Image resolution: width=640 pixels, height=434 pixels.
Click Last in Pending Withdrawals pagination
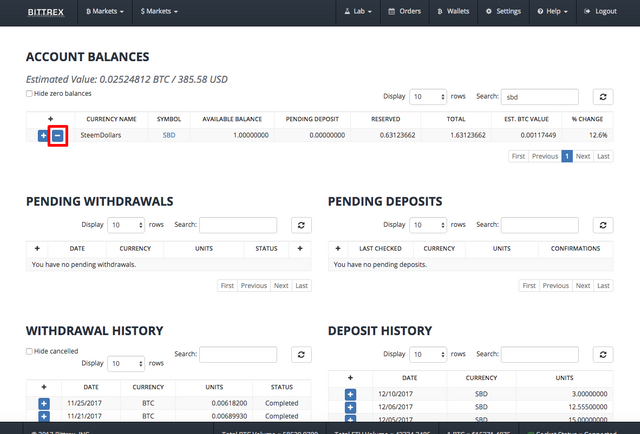click(x=302, y=286)
